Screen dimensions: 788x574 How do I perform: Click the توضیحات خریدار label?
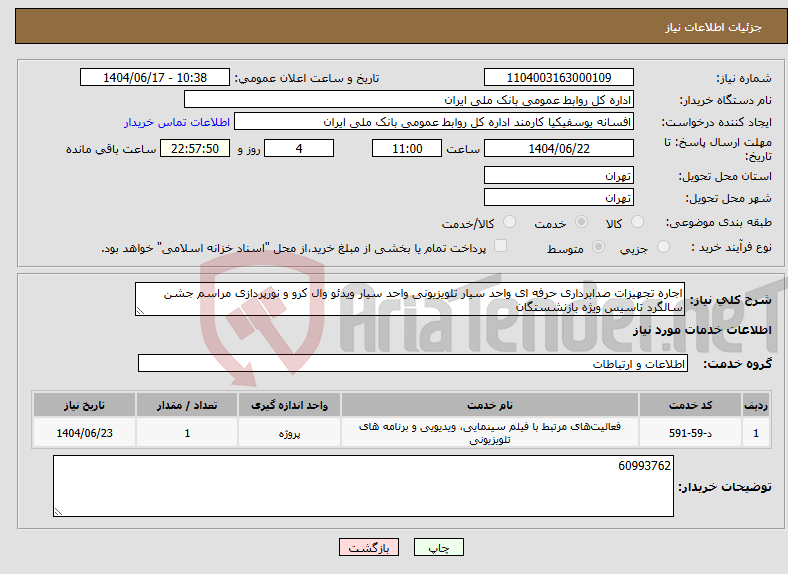click(x=725, y=487)
